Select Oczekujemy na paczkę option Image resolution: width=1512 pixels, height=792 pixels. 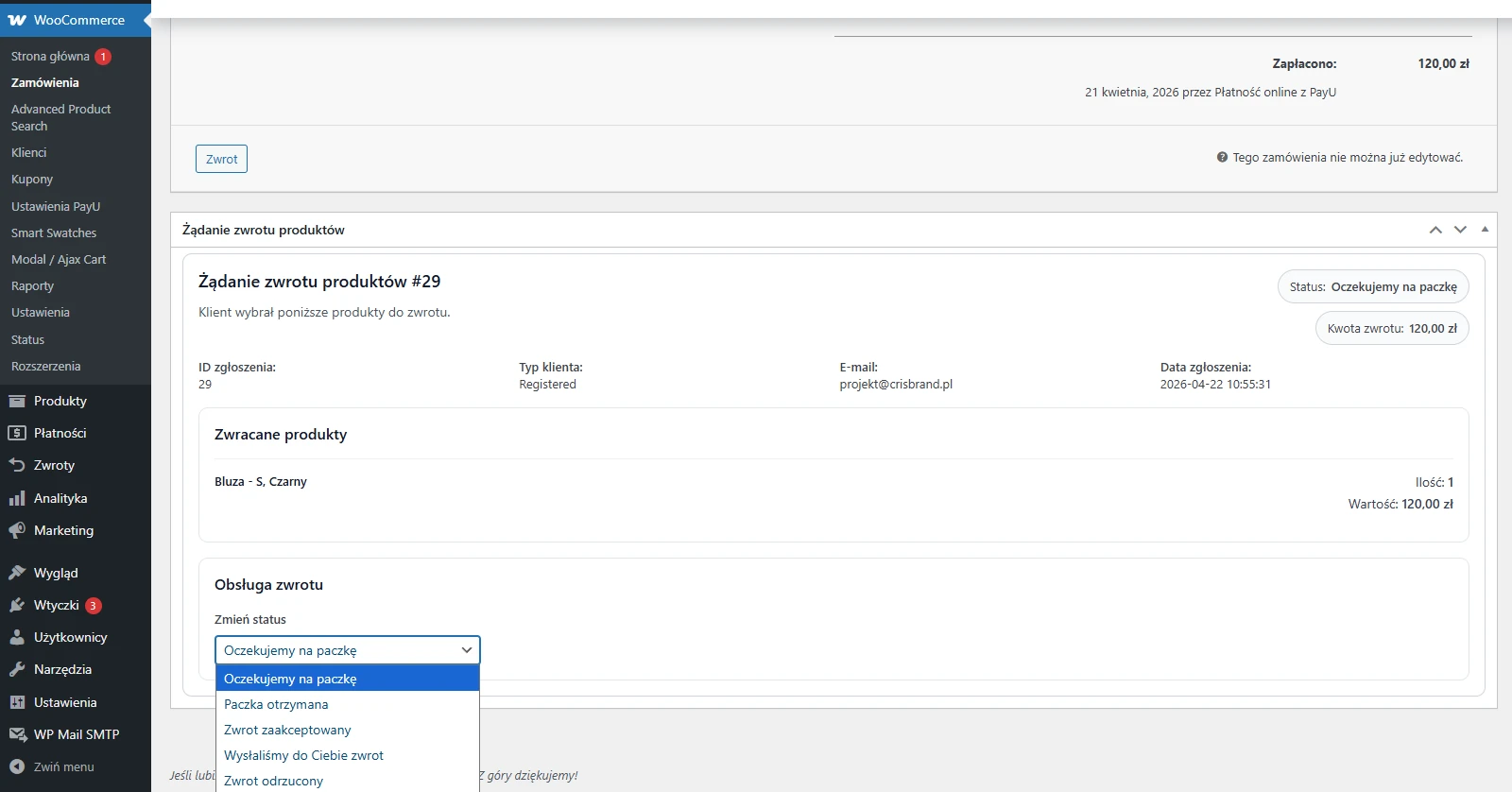[348, 679]
